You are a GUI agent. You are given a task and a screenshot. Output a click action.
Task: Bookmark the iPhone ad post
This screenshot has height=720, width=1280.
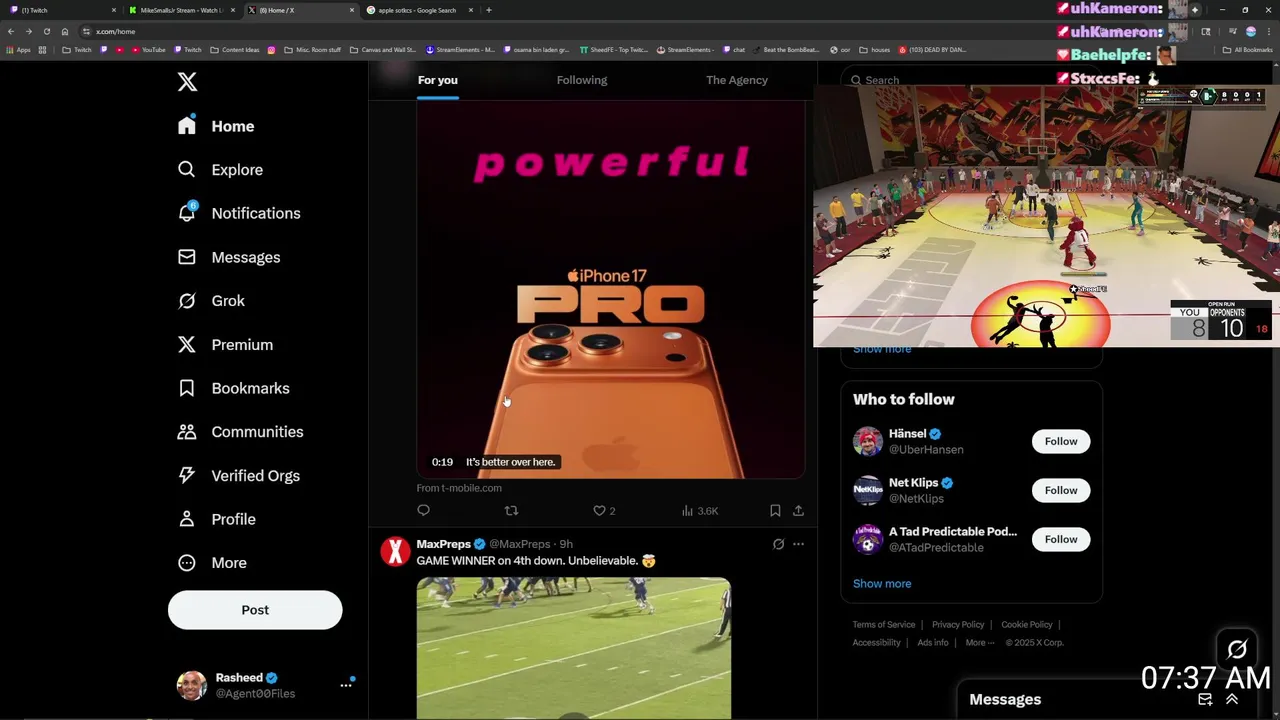(x=775, y=511)
